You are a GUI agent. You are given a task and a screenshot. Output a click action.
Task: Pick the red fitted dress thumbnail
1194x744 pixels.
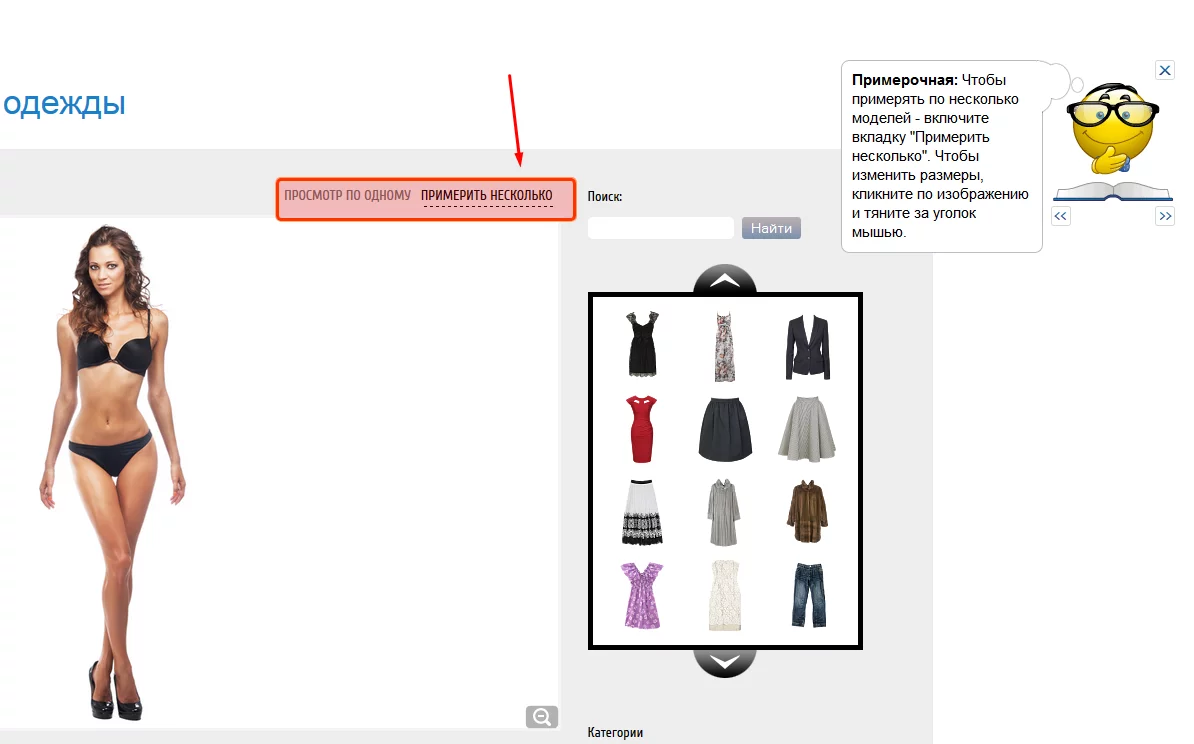pos(642,428)
